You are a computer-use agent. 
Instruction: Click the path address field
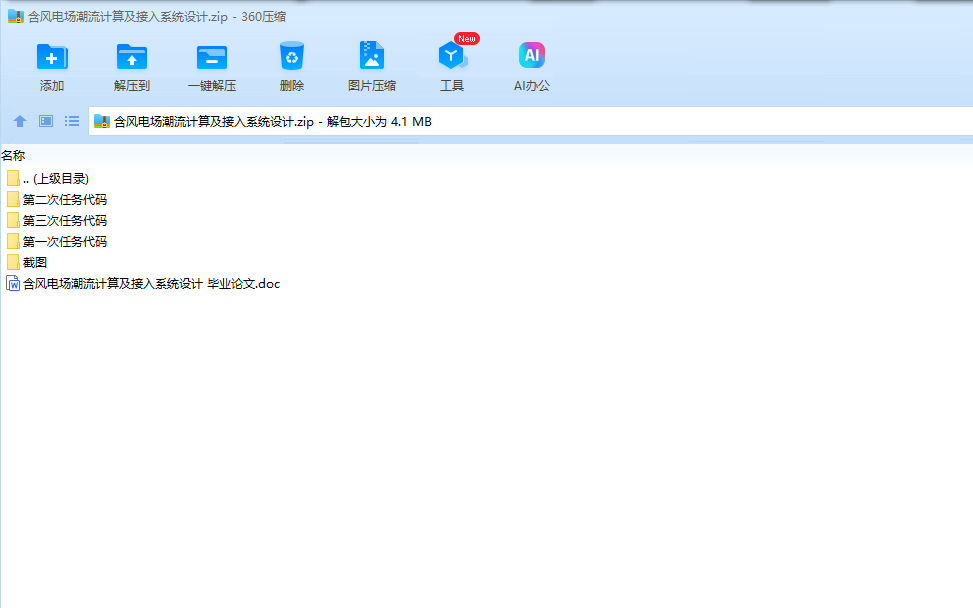531,122
